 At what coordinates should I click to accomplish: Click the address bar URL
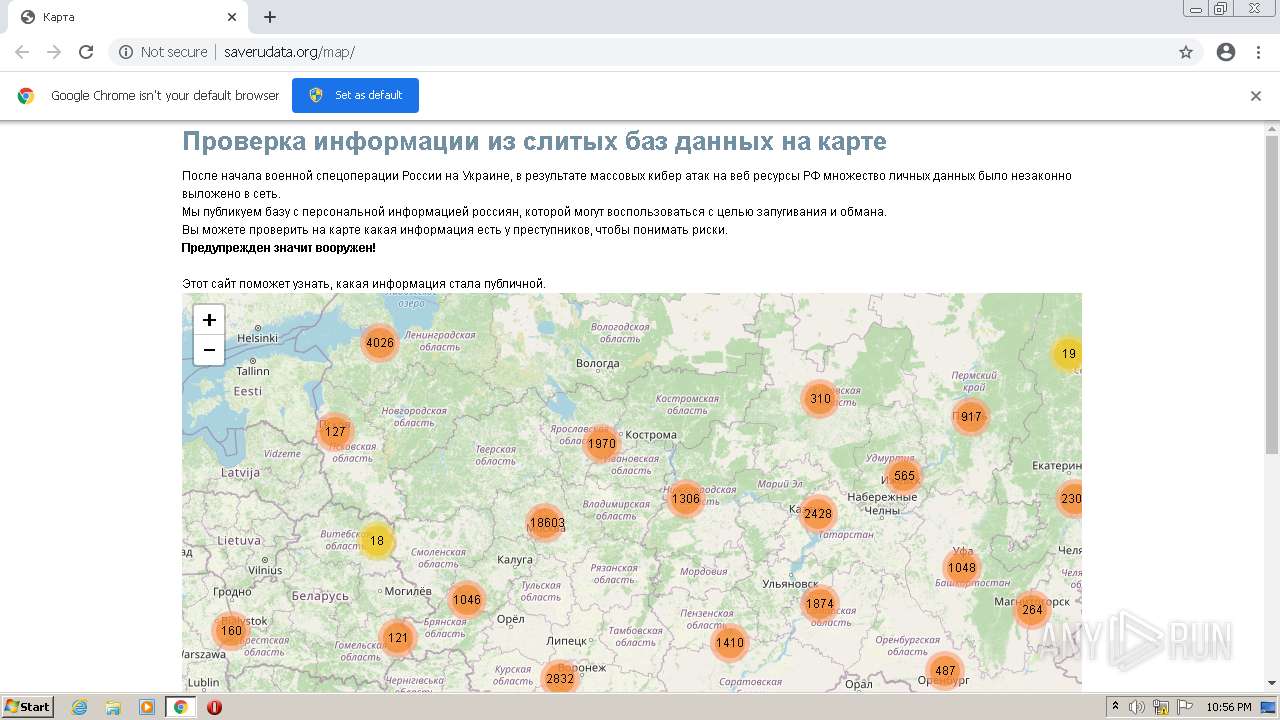coord(289,52)
